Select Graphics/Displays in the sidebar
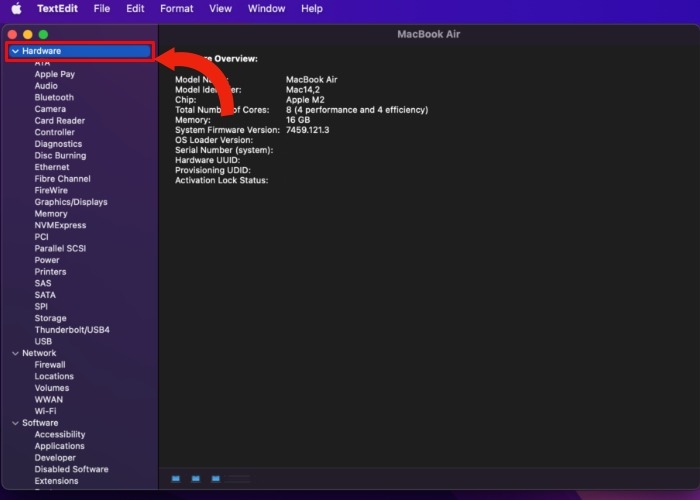Screen dimensions: 700x500 pyautogui.click(x=71, y=202)
